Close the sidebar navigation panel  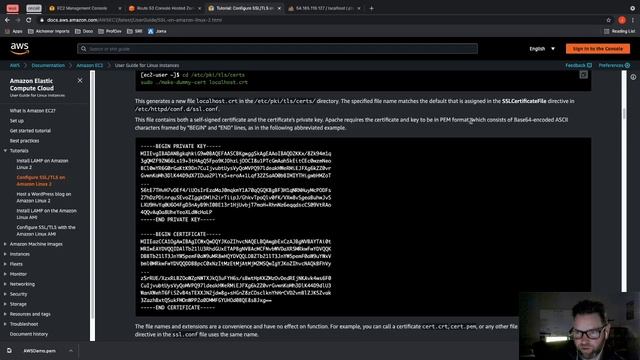pyautogui.click(x=80, y=80)
